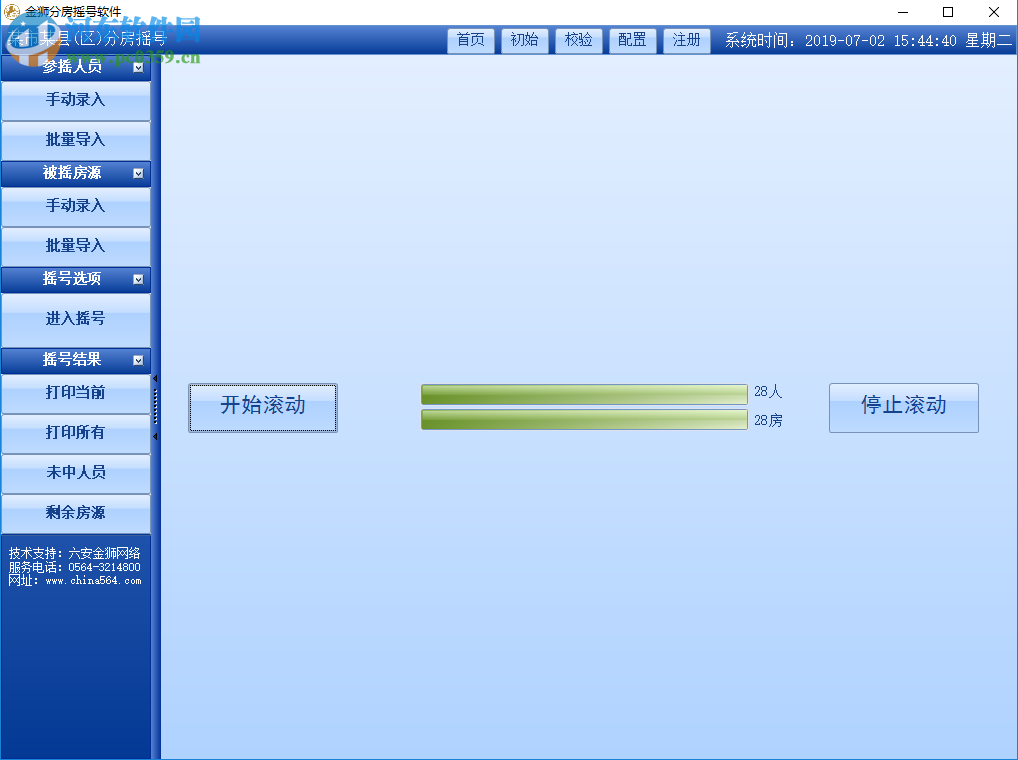Viewport: 1018px width, 760px height.
Task: Start rolling with 开始滚动 button
Action: [263, 408]
